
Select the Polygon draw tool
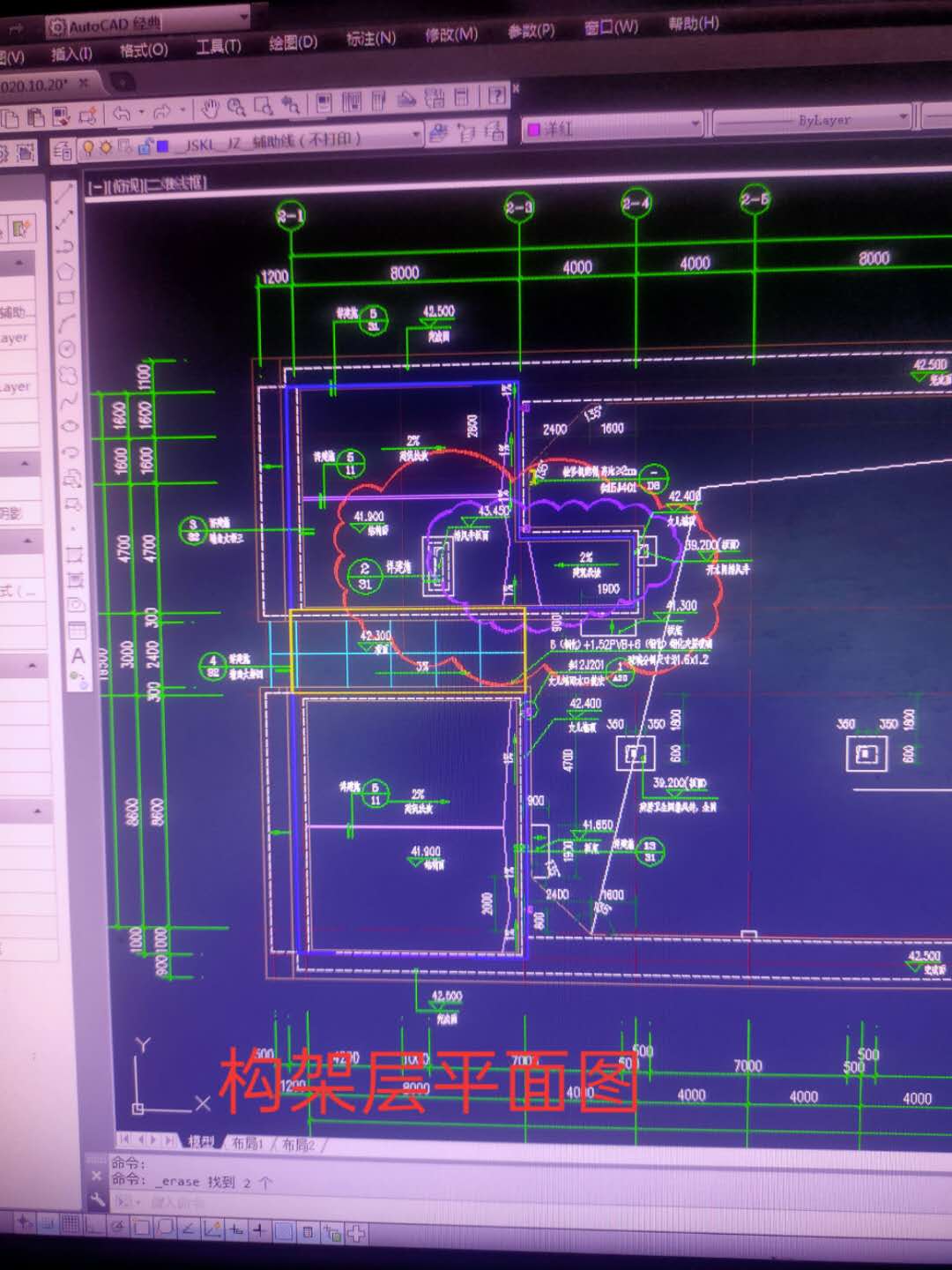tap(65, 272)
